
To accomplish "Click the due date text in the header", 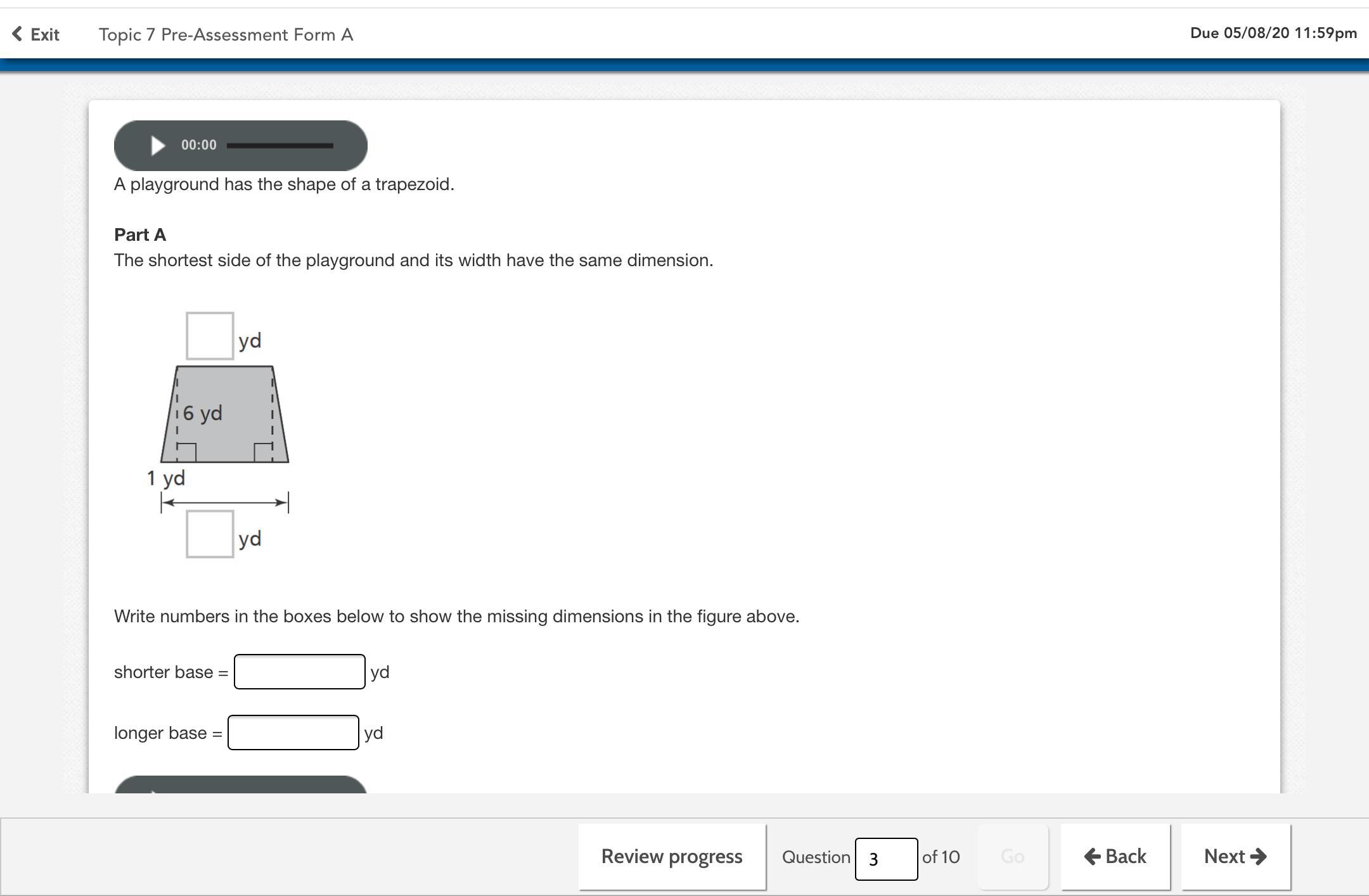I will pyautogui.click(x=1273, y=33).
